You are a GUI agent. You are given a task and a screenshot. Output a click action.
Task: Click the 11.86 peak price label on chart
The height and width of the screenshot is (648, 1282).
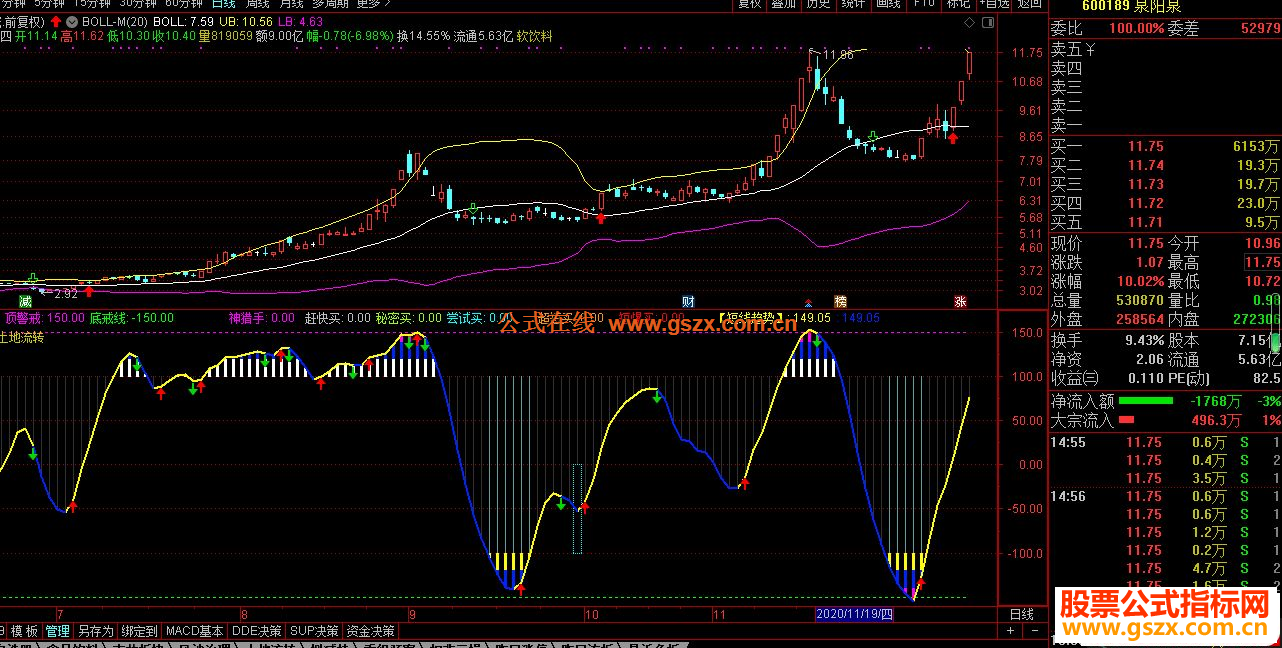click(x=838, y=55)
